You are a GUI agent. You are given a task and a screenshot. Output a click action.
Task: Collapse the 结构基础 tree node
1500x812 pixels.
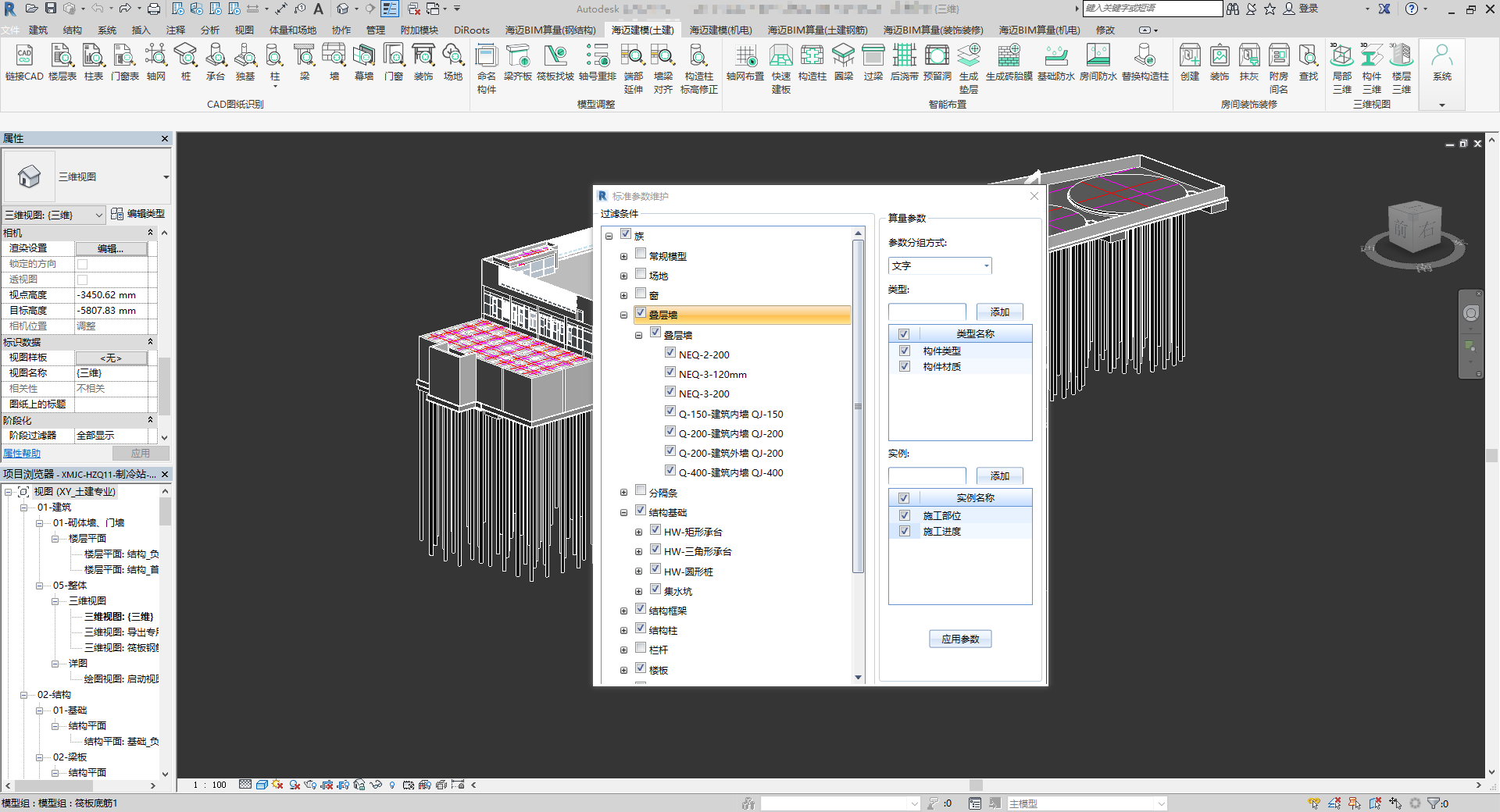[x=623, y=513]
